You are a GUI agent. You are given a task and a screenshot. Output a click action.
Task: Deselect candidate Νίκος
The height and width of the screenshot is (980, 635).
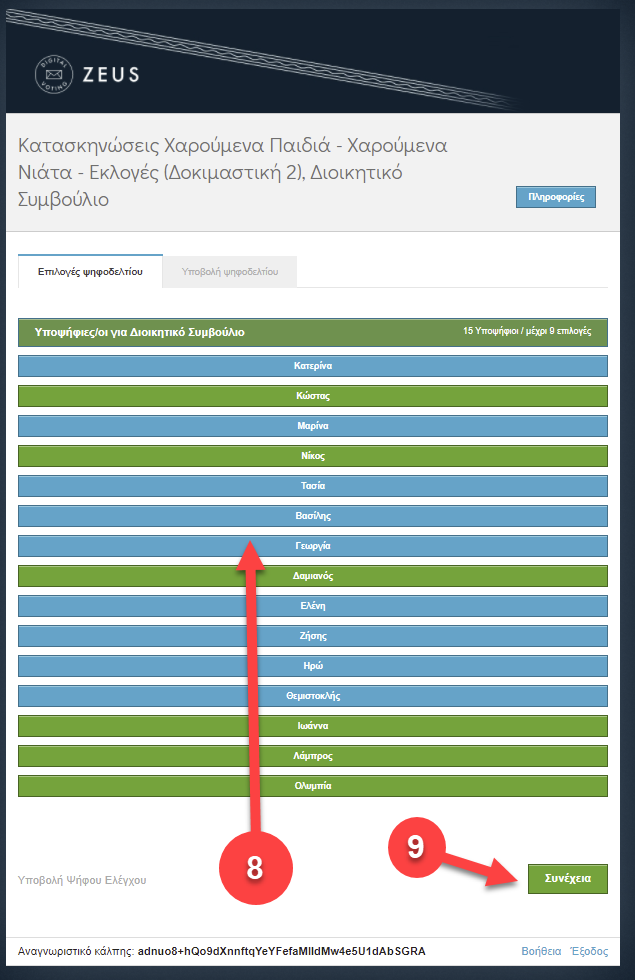tap(313, 456)
